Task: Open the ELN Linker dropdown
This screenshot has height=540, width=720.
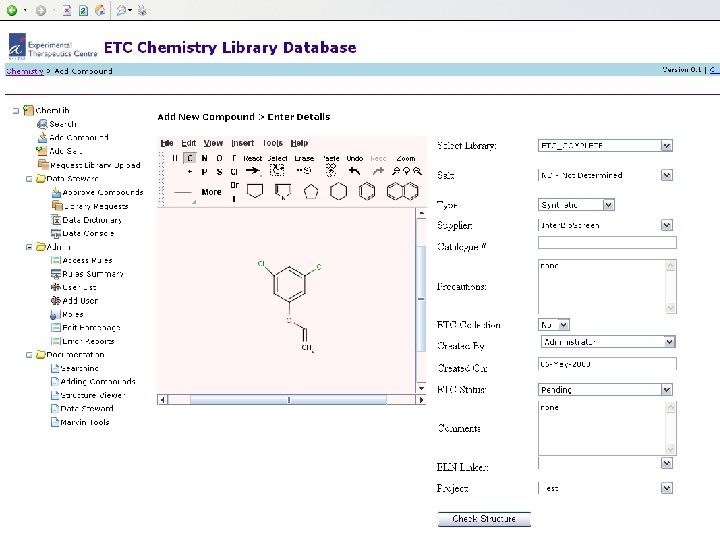Action: click(x=667, y=463)
